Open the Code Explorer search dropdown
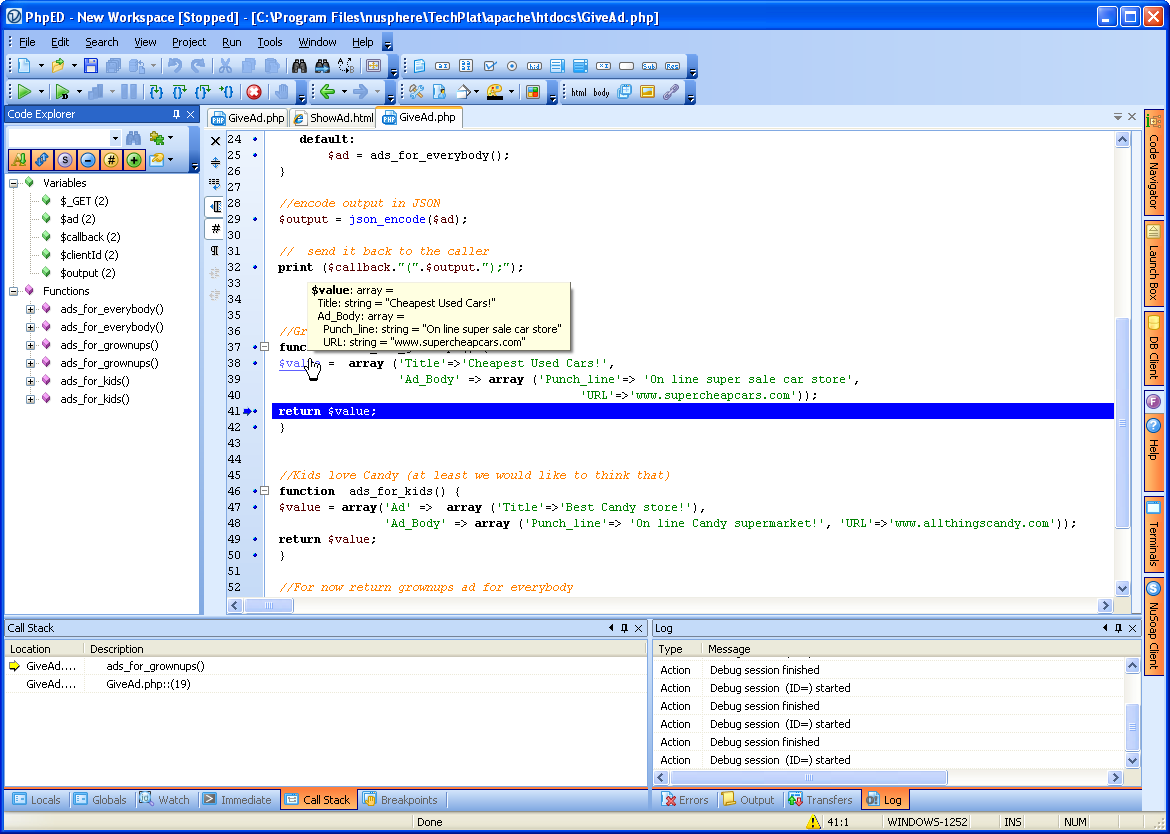 115,138
